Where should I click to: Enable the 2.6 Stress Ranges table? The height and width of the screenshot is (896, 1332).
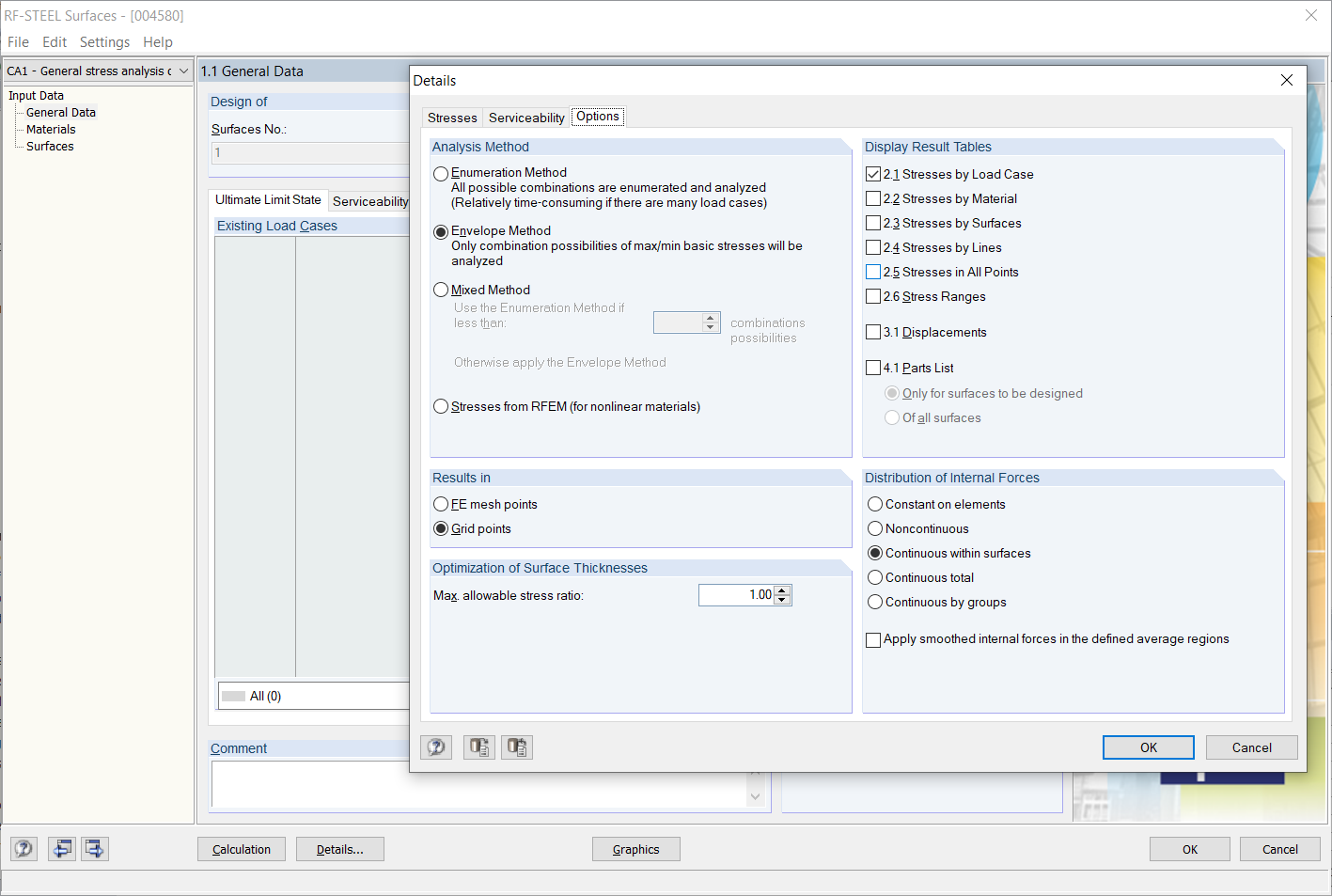tap(873, 296)
